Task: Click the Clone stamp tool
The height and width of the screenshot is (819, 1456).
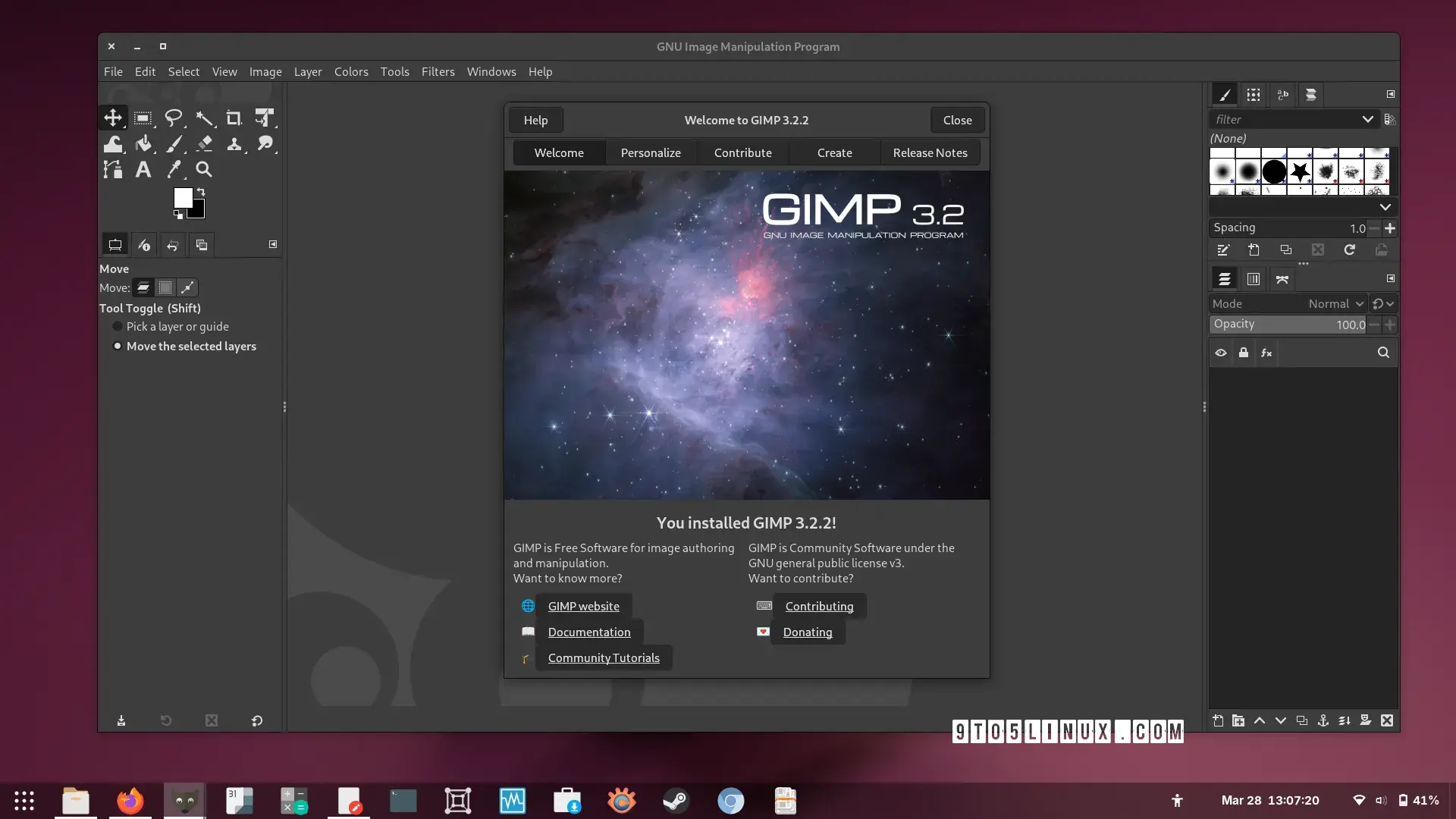Action: pyautogui.click(x=234, y=144)
